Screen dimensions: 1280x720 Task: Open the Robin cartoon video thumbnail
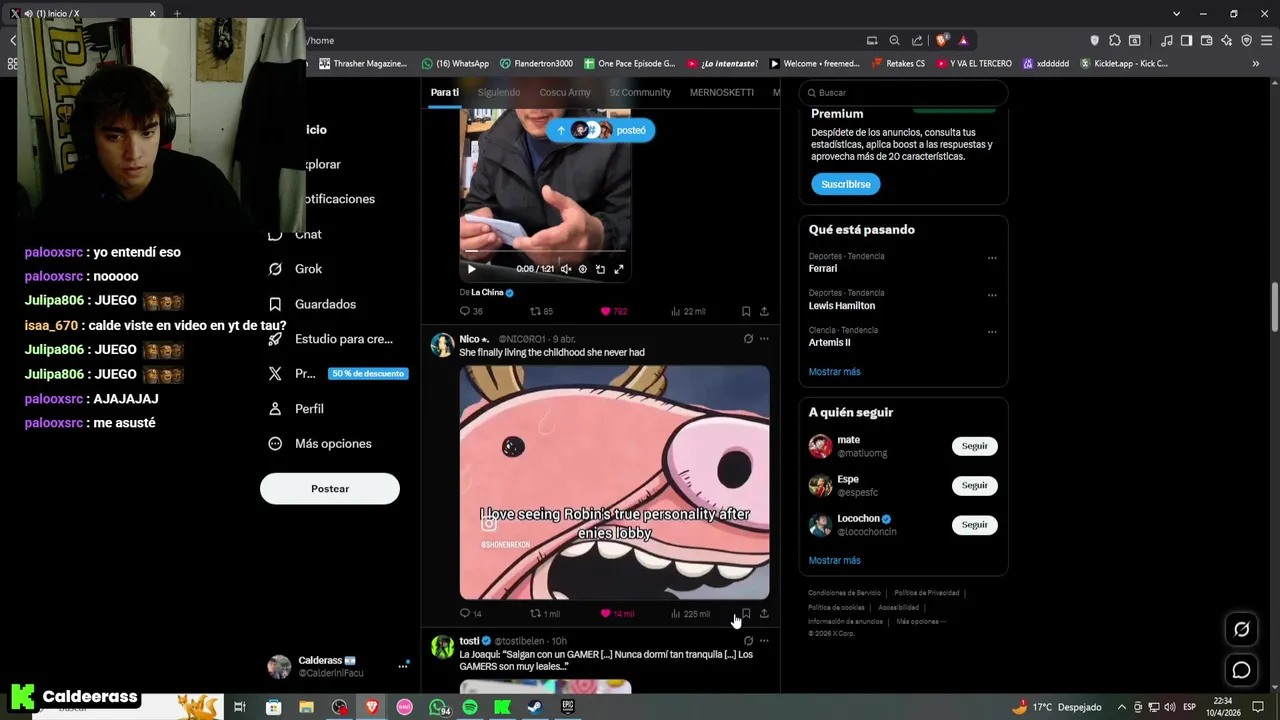point(614,482)
